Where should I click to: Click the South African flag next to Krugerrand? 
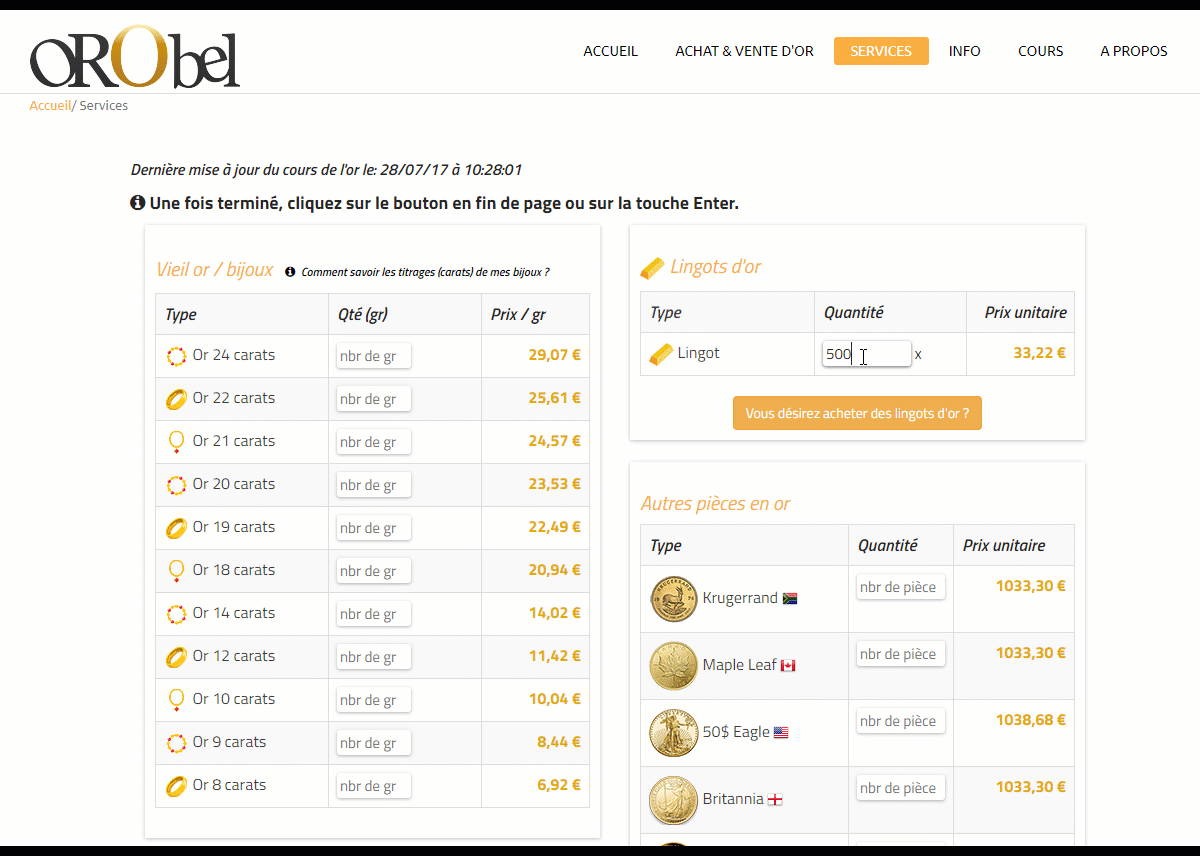click(x=790, y=599)
